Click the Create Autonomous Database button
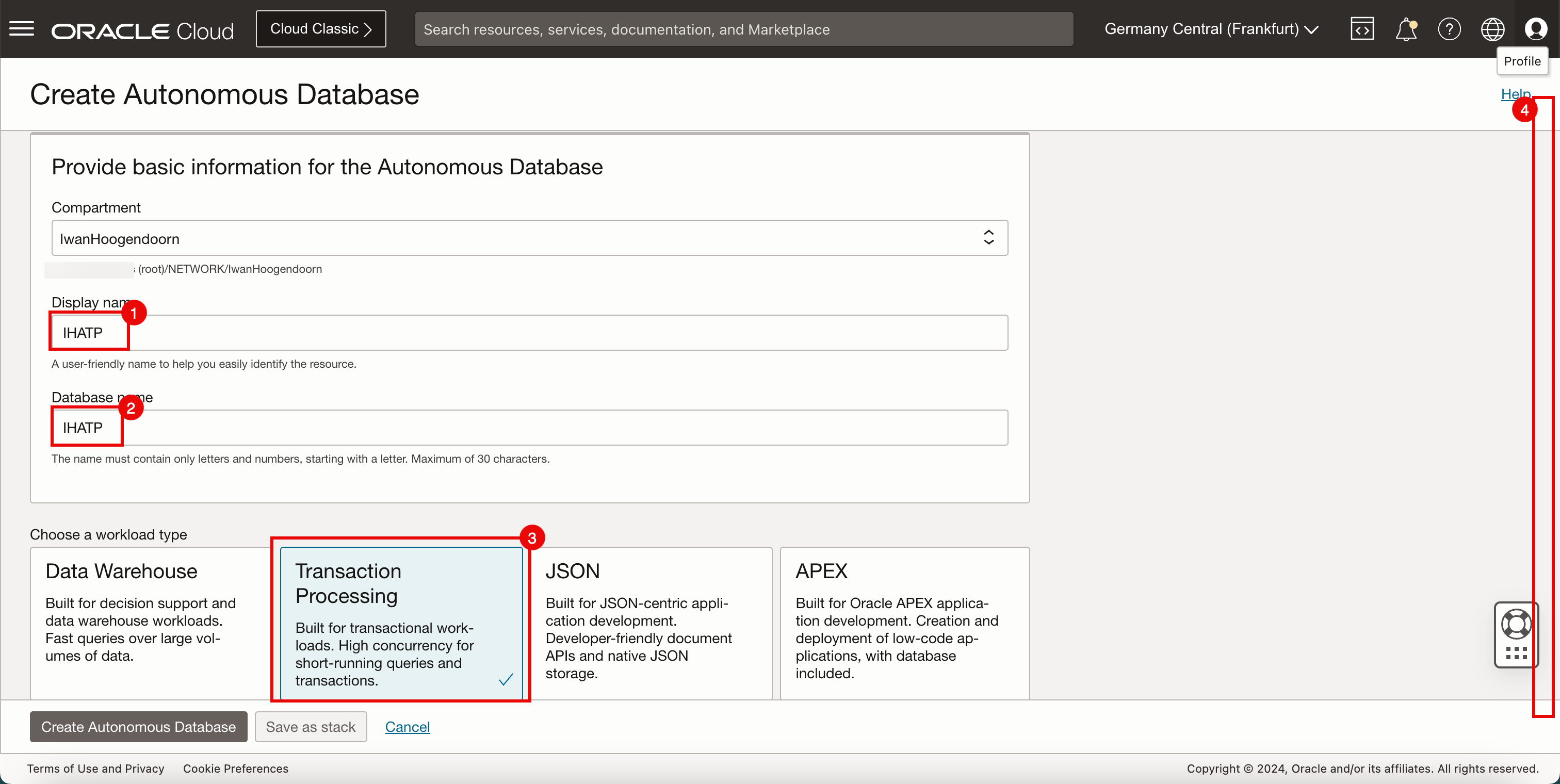Screen dimensions: 1560x784 point(138,726)
